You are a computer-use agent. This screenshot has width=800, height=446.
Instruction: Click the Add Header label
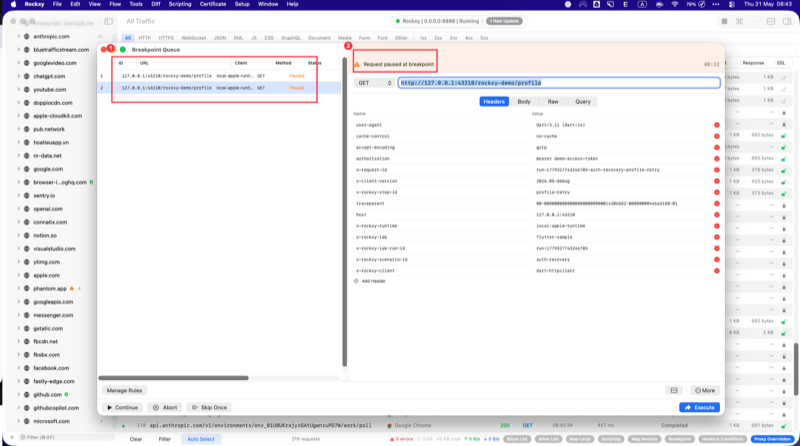[373, 281]
